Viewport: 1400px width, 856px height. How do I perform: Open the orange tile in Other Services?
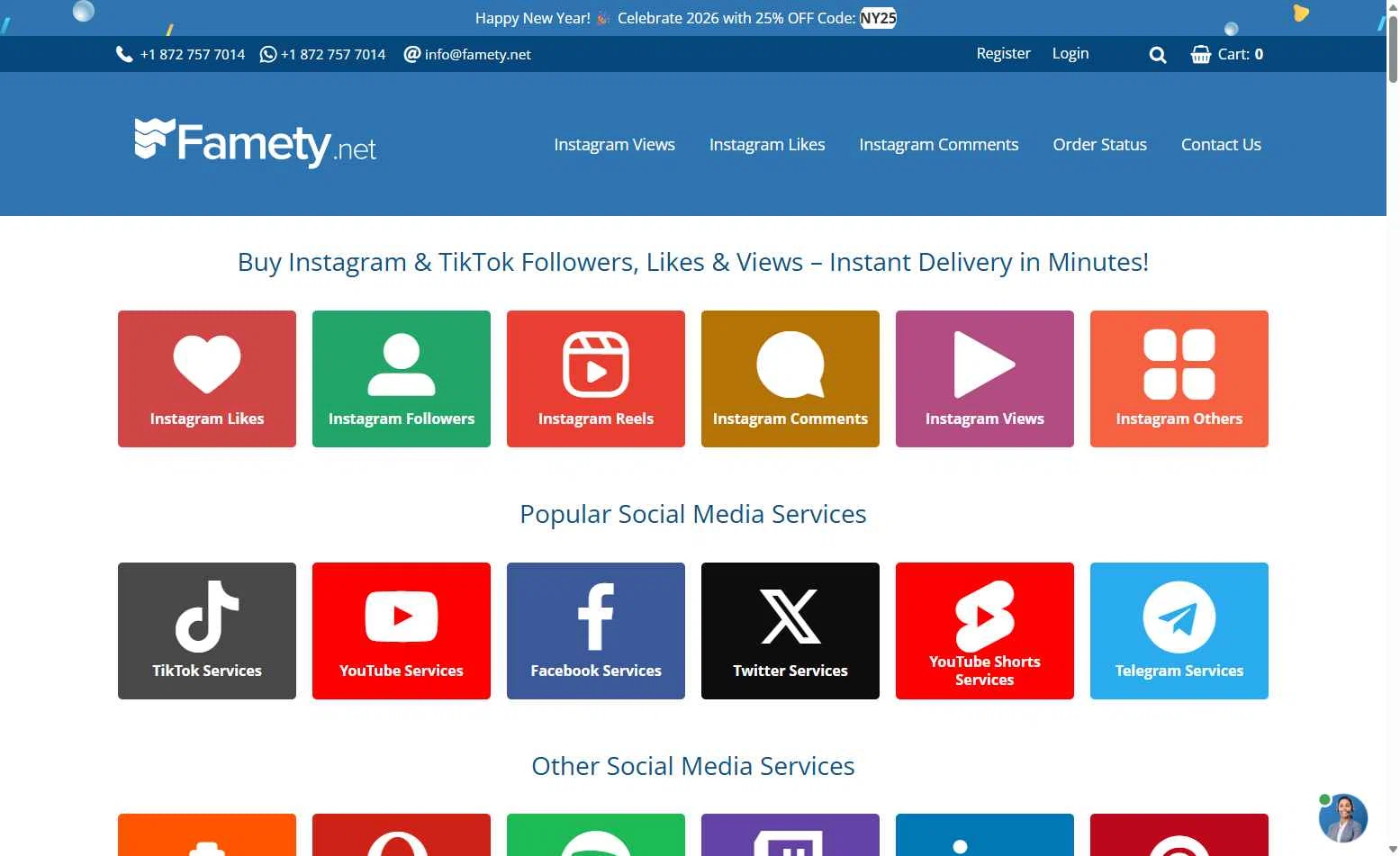click(x=207, y=835)
